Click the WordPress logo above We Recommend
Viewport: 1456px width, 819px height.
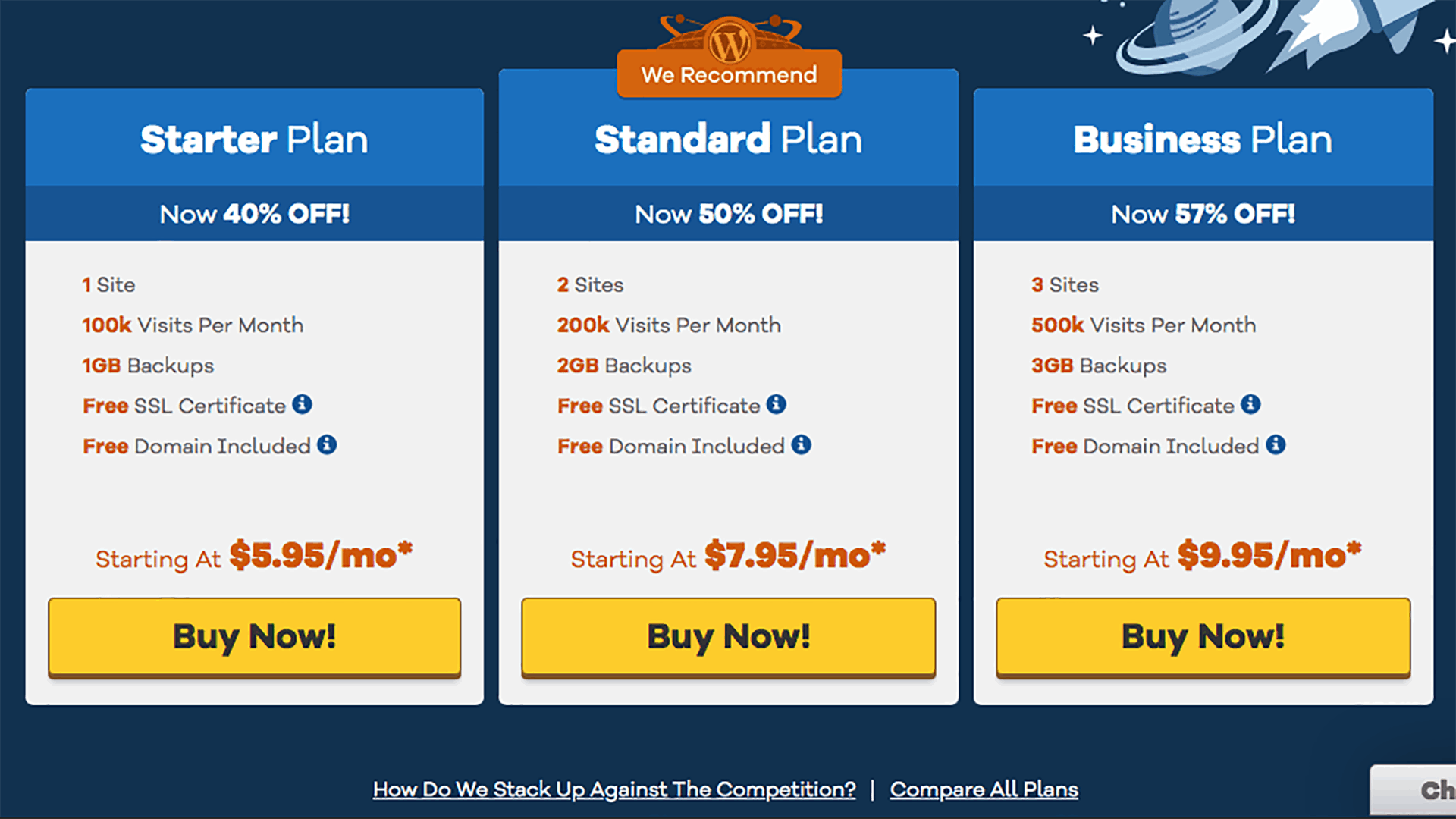[730, 42]
